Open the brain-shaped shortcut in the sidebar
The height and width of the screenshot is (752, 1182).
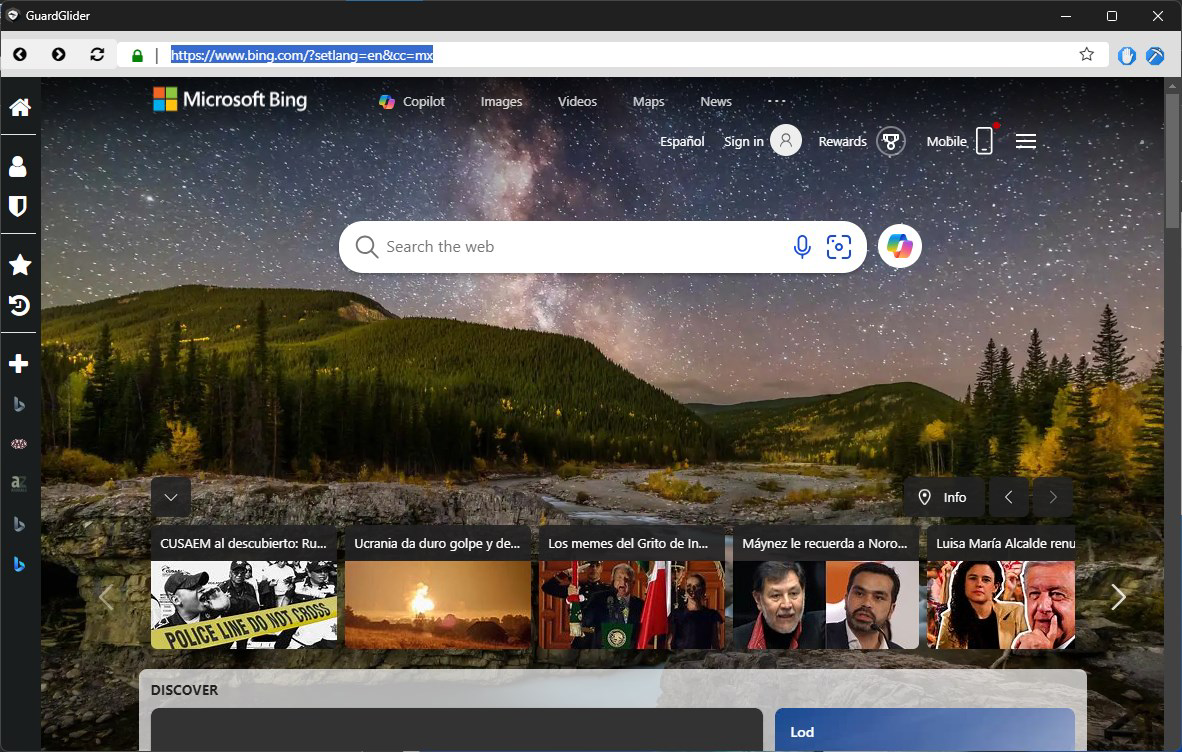pyautogui.click(x=19, y=444)
